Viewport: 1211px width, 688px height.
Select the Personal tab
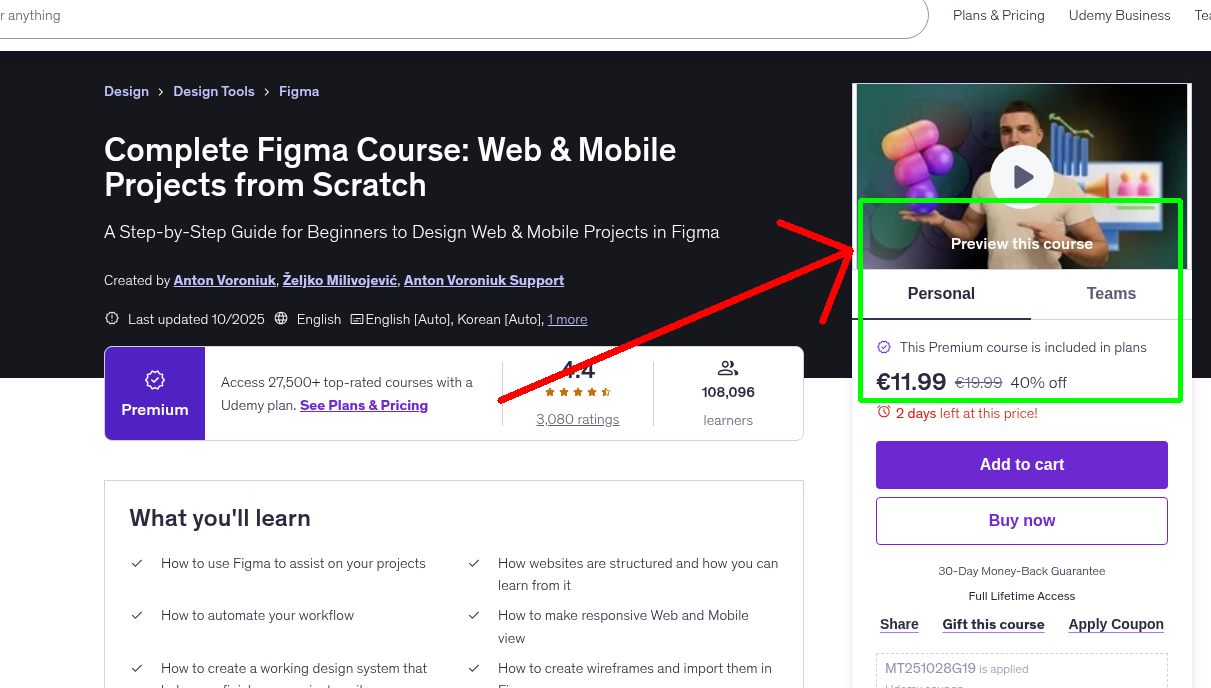941,293
